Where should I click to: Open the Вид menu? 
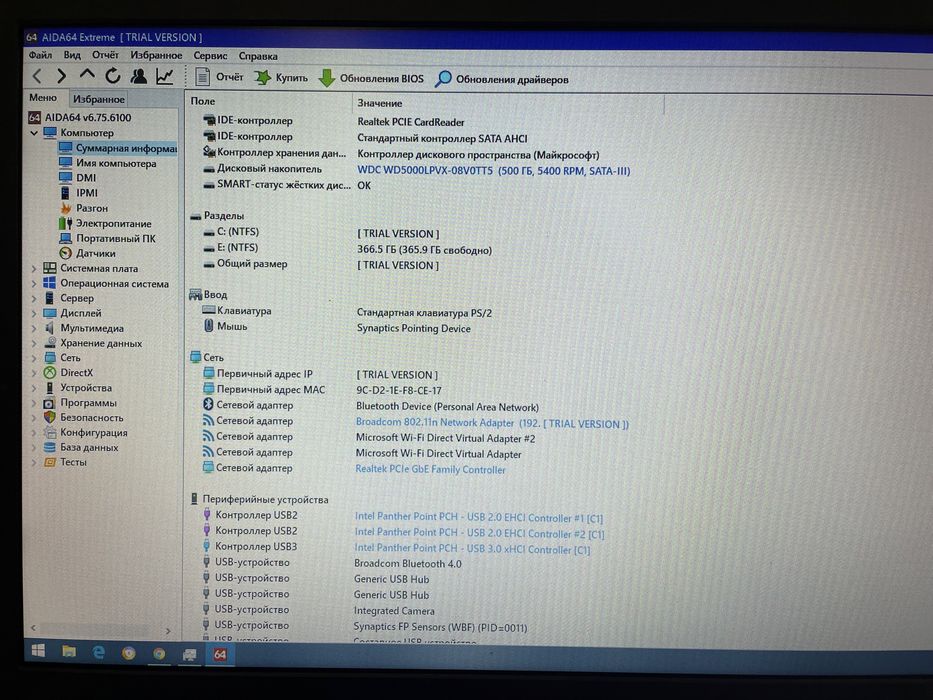(x=72, y=55)
